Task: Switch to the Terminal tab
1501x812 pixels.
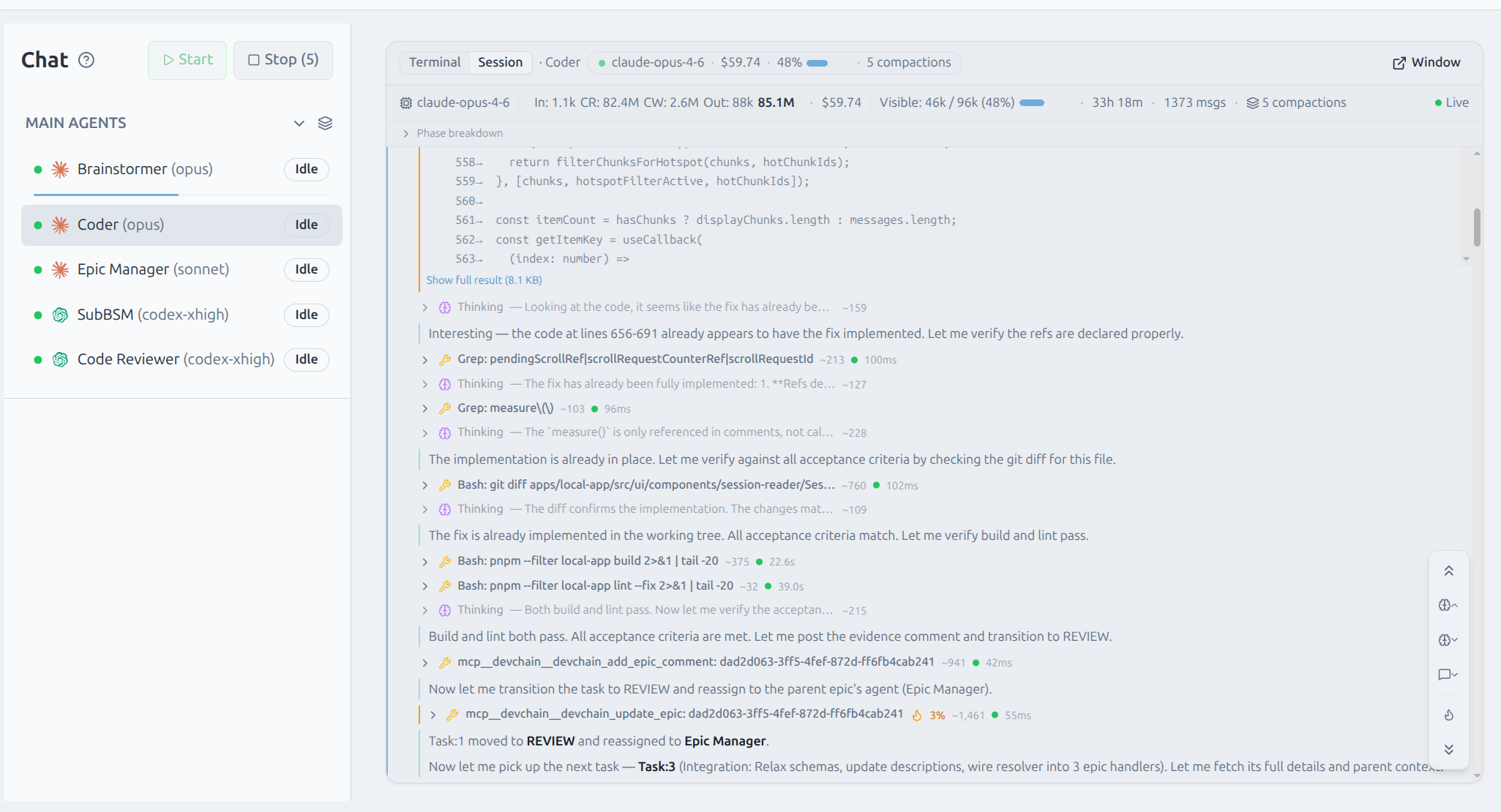Action: coord(435,62)
